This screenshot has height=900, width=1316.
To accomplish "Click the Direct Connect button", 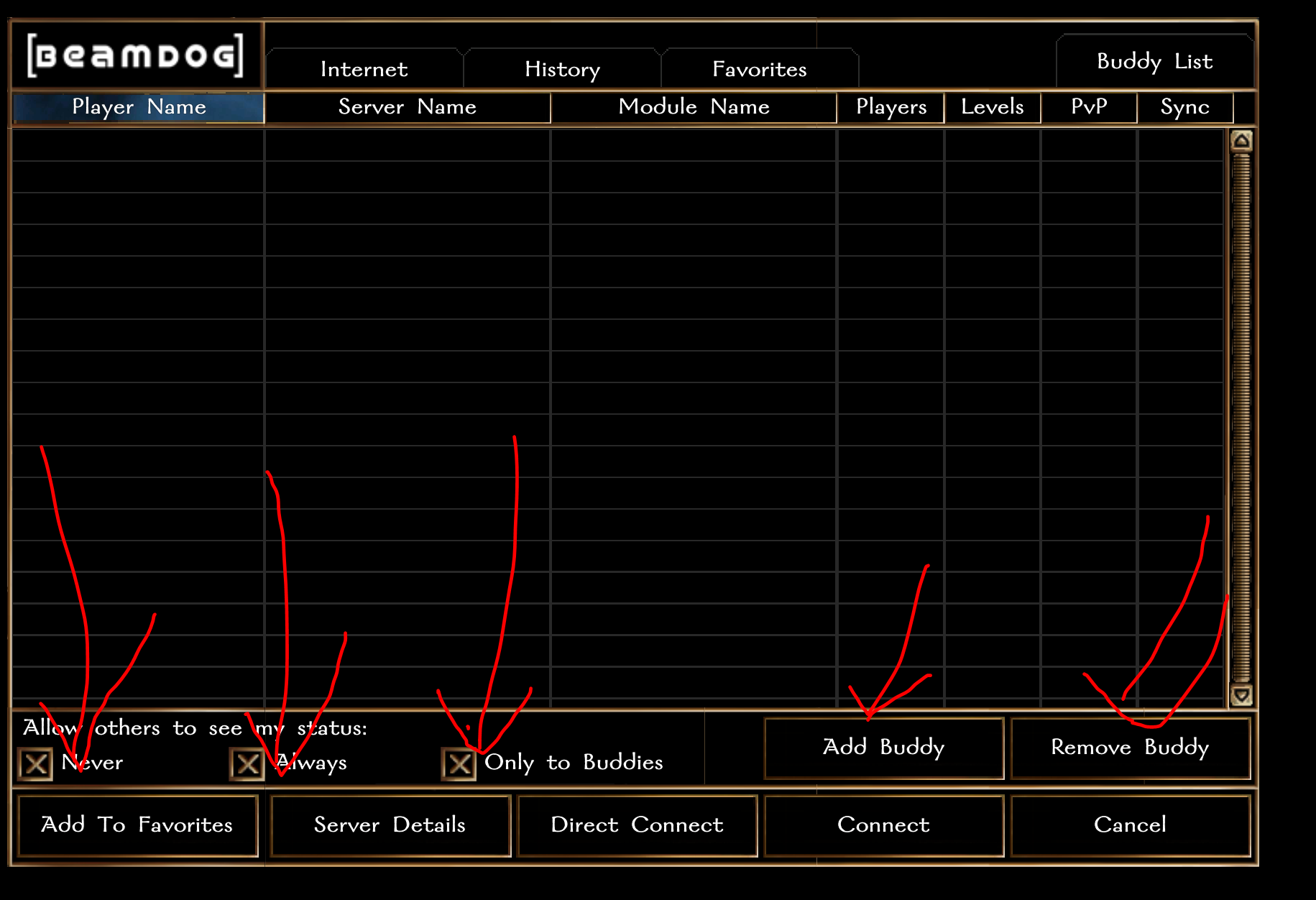I will tap(638, 825).
